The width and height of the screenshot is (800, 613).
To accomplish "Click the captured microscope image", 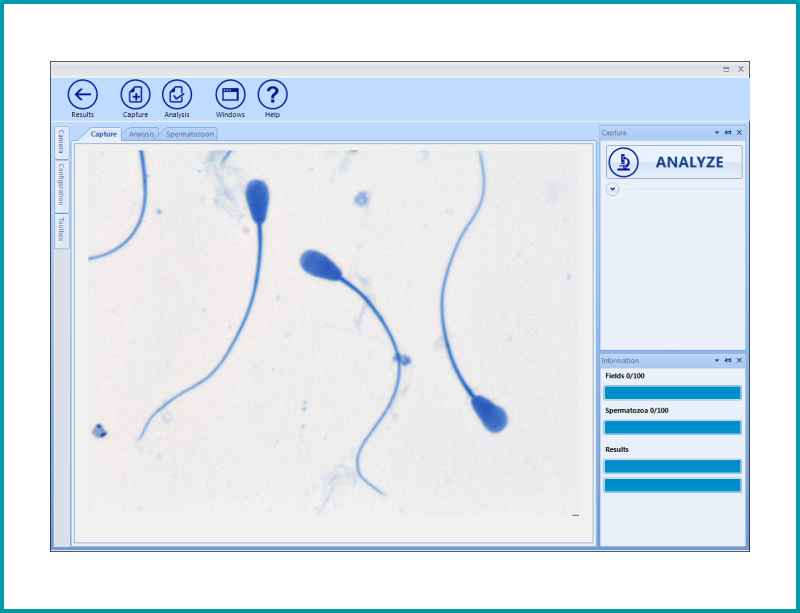I will (334, 332).
